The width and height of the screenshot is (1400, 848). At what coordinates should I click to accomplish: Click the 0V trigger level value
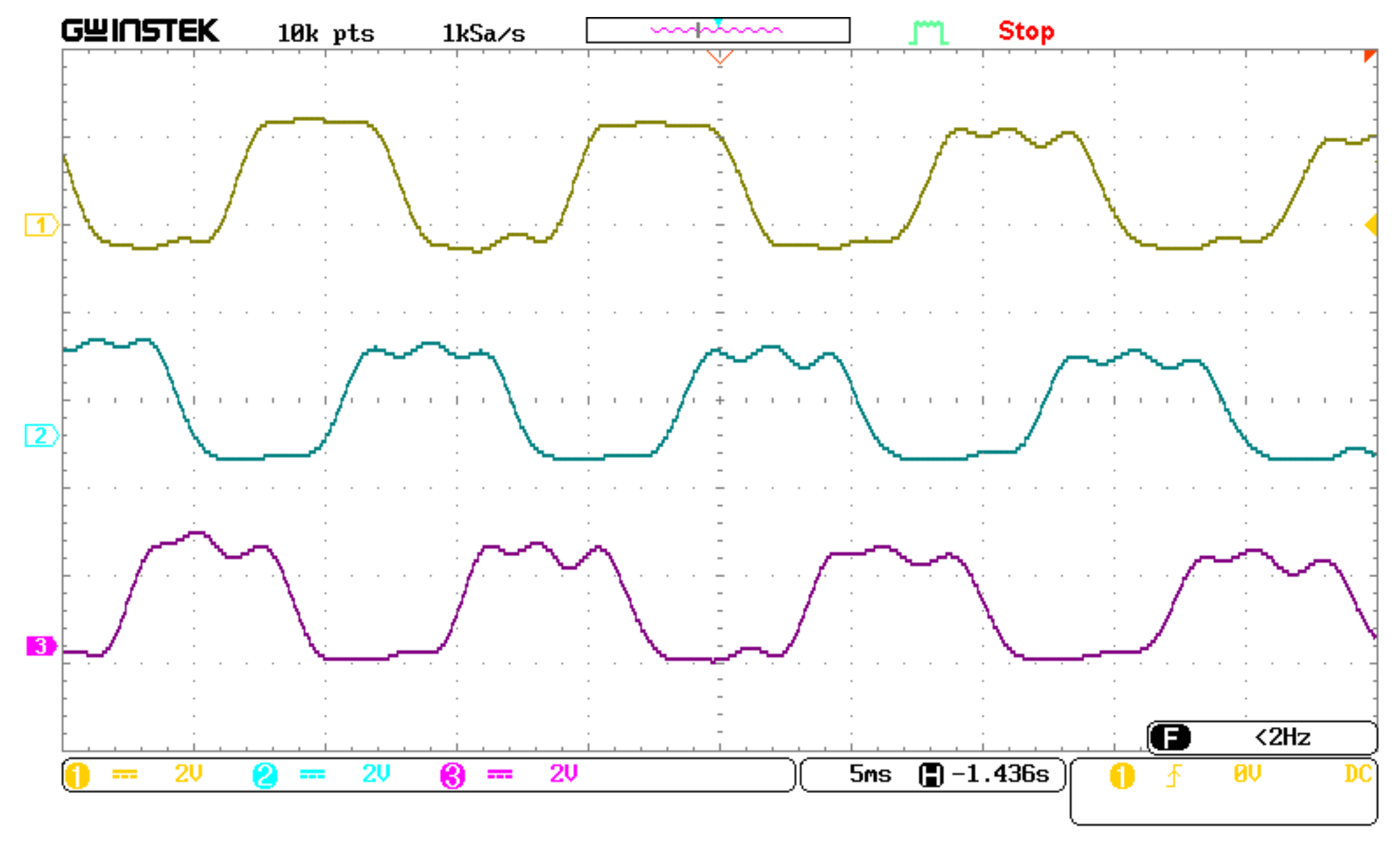pyautogui.click(x=1247, y=775)
